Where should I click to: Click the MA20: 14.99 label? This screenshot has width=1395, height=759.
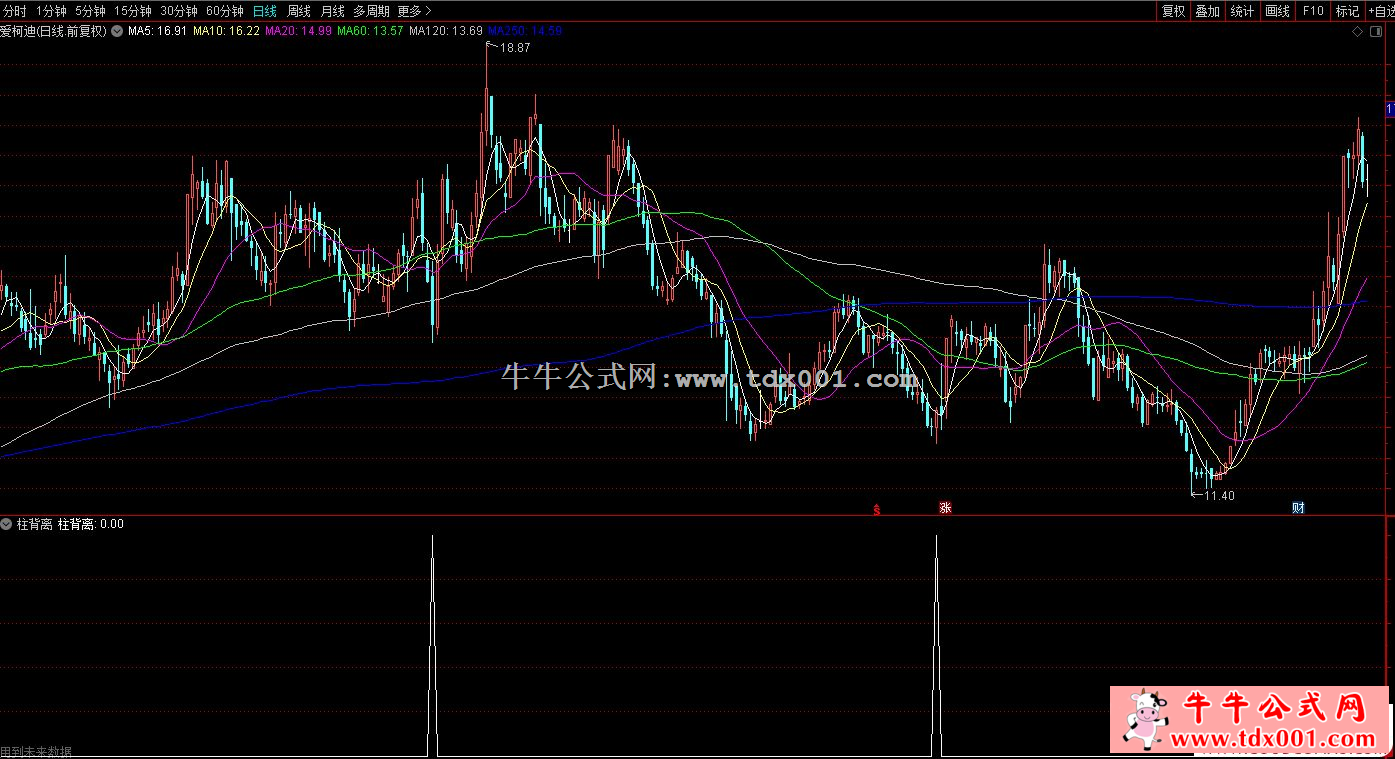[x=299, y=31]
